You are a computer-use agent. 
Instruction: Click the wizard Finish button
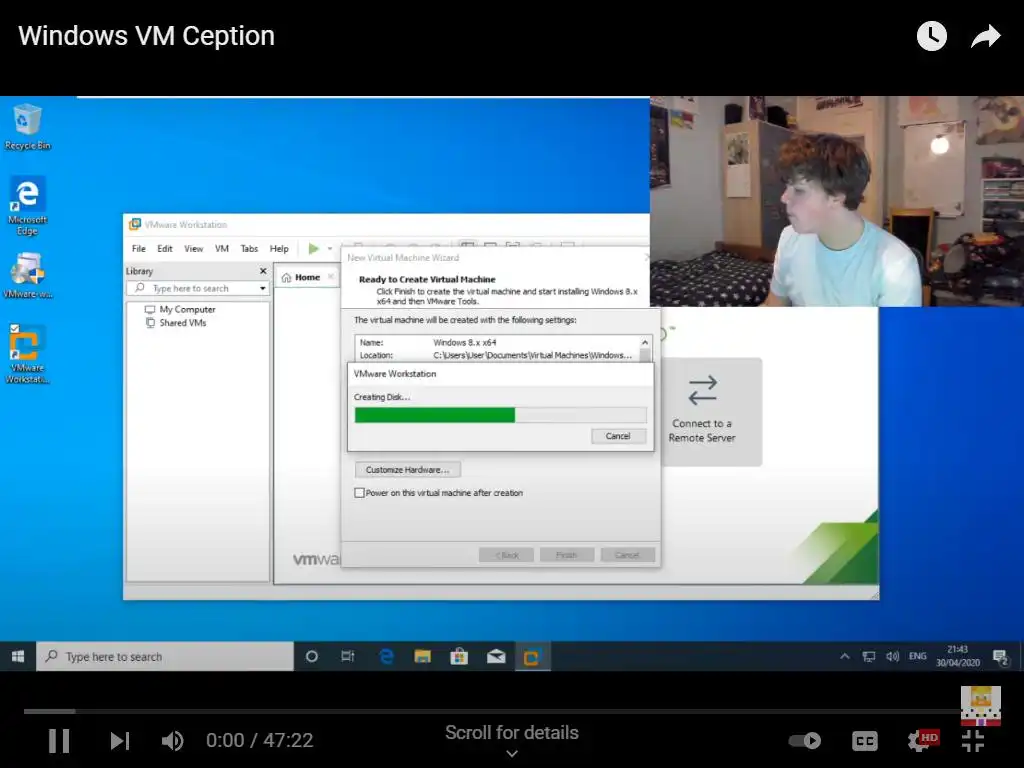click(567, 555)
